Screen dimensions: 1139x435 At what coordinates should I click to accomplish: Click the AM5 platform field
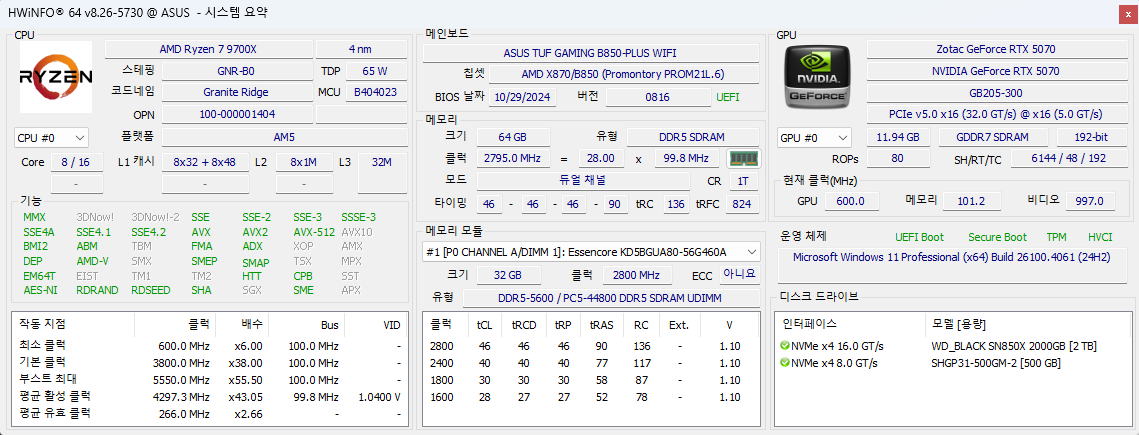284,137
